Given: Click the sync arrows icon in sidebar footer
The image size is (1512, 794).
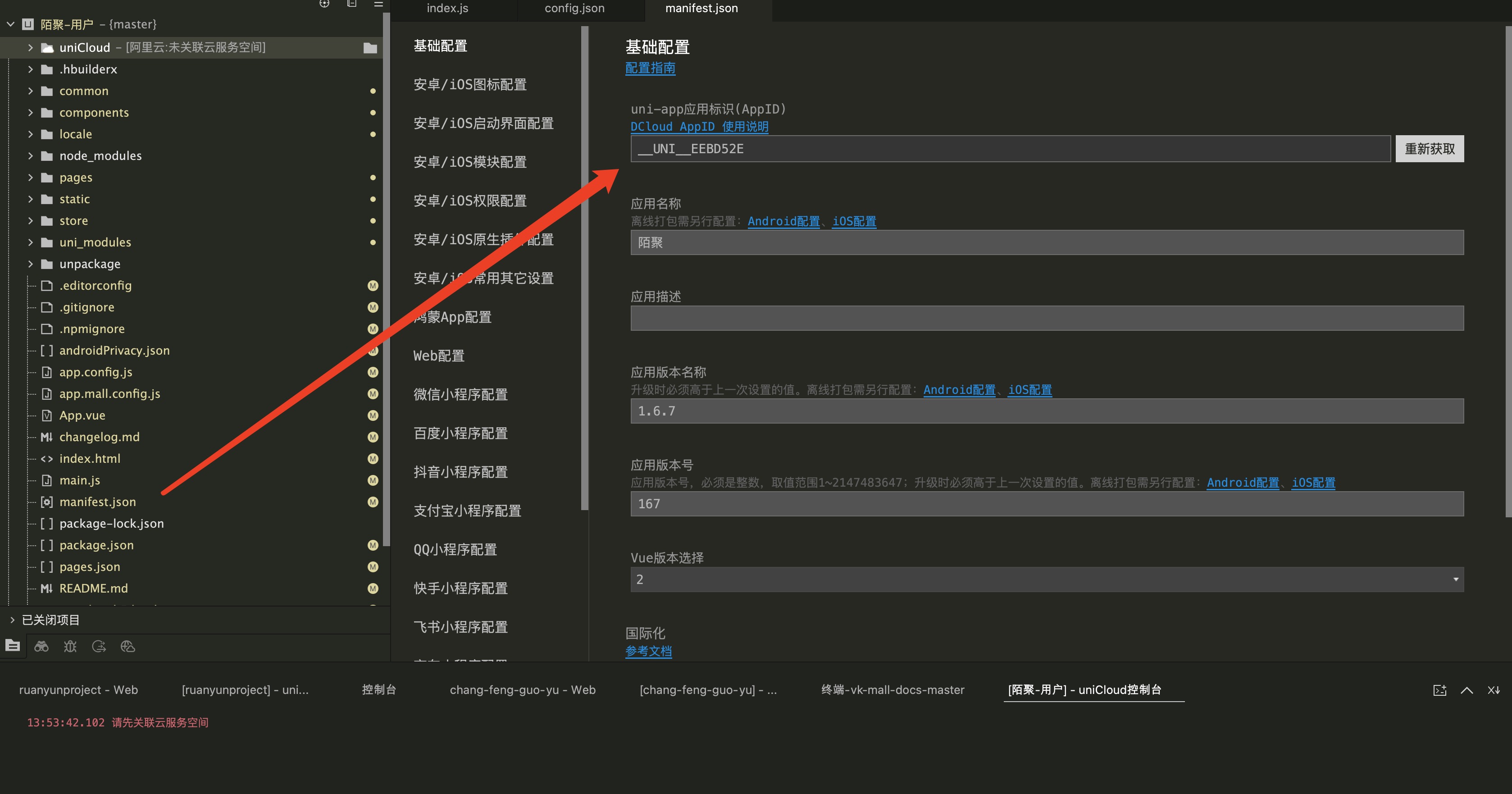Looking at the screenshot, I should click(99, 647).
